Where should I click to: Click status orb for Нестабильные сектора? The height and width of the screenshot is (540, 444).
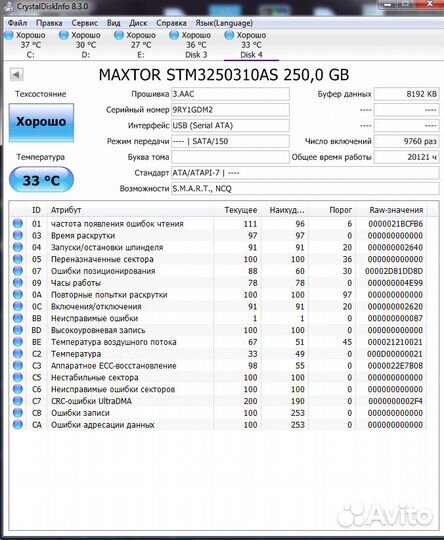[x=18, y=377]
